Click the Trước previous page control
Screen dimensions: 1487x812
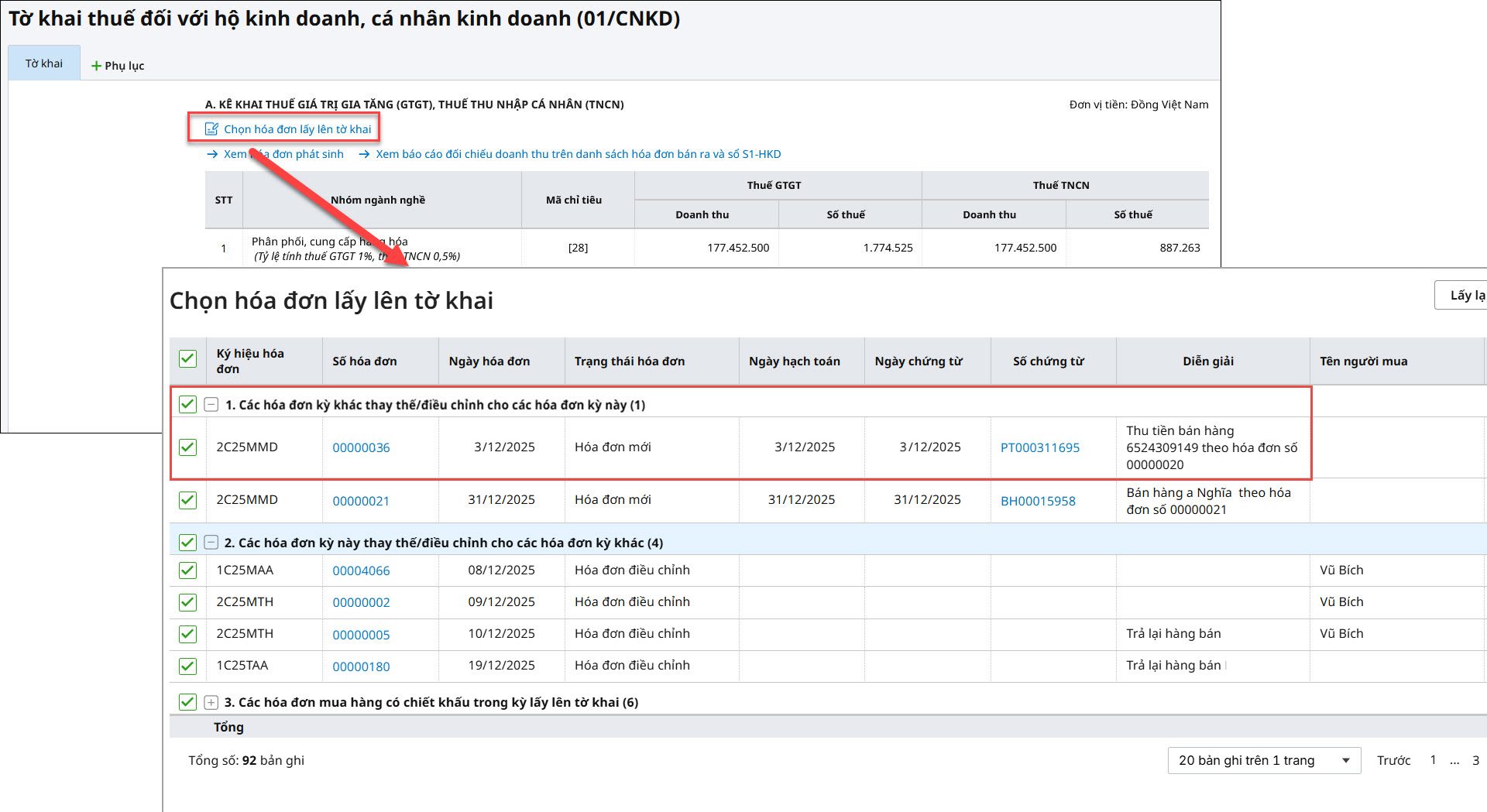pyautogui.click(x=1393, y=760)
